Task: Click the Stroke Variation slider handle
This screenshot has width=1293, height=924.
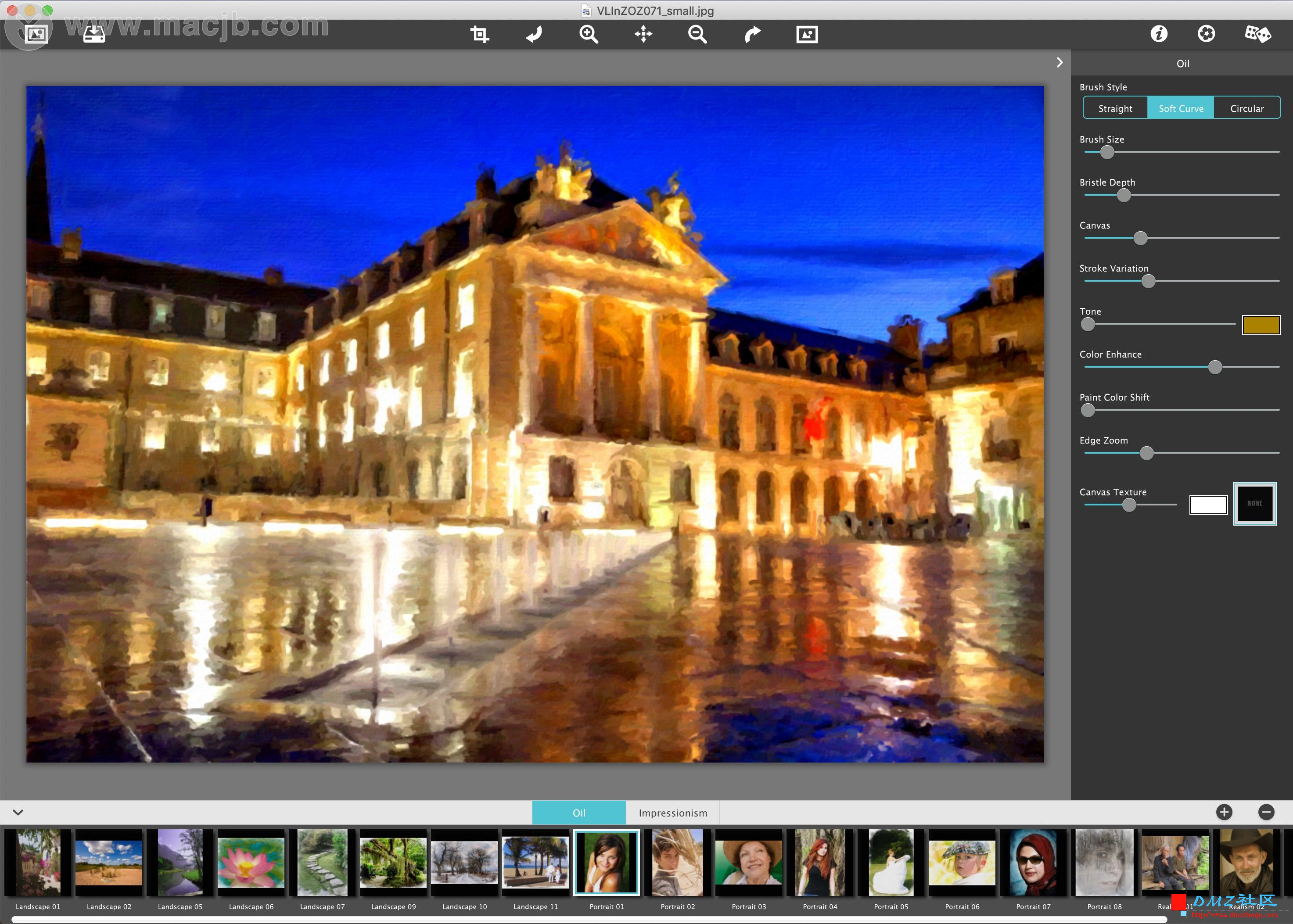Action: (x=1149, y=281)
